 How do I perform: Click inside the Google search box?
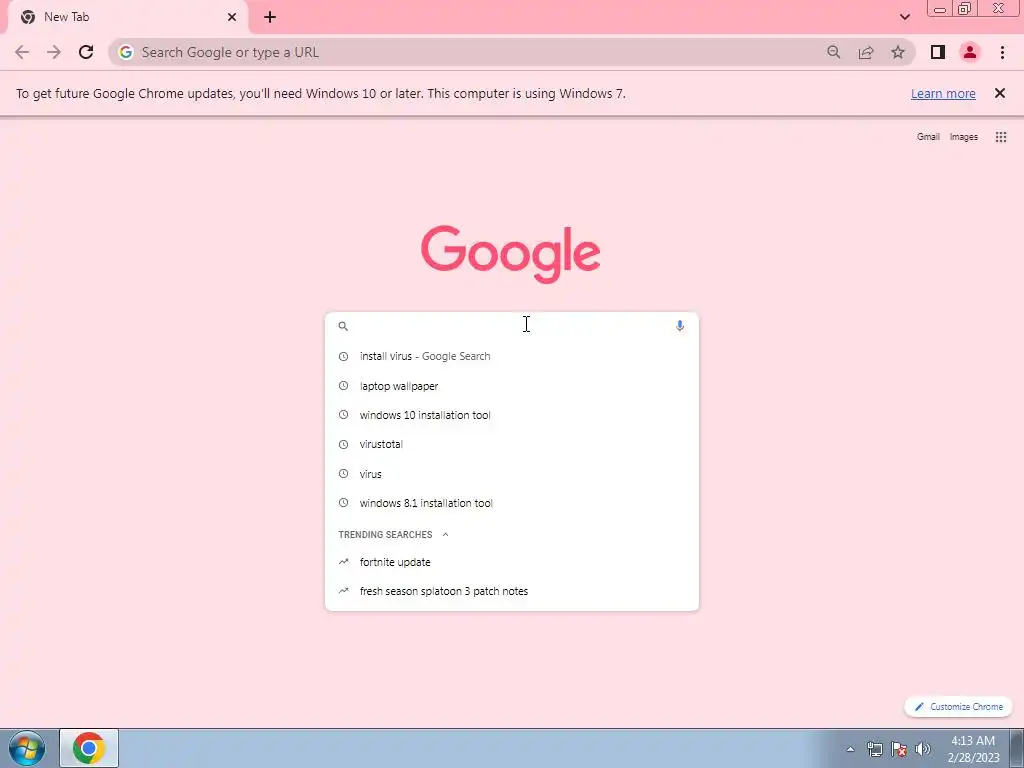coord(511,325)
